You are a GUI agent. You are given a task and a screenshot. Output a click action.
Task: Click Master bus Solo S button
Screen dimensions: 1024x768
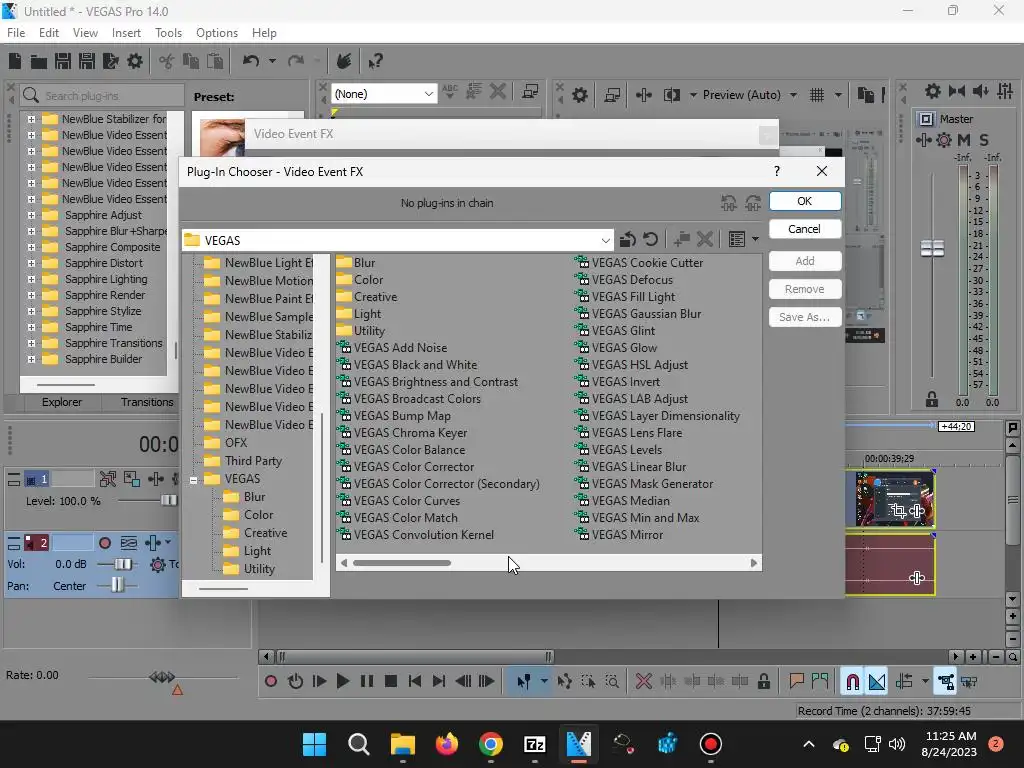[x=984, y=140]
